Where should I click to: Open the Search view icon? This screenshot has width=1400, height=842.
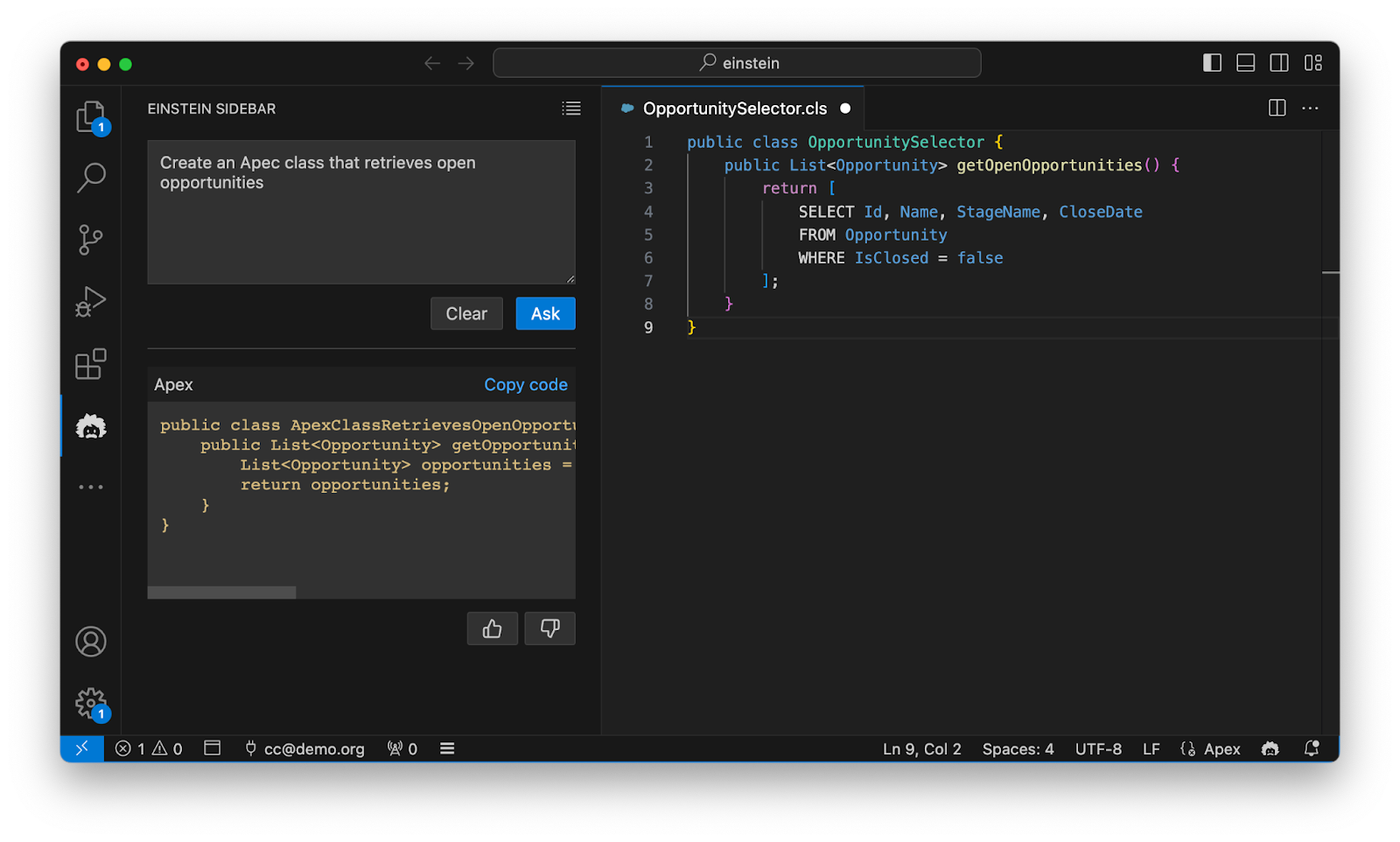pyautogui.click(x=91, y=178)
